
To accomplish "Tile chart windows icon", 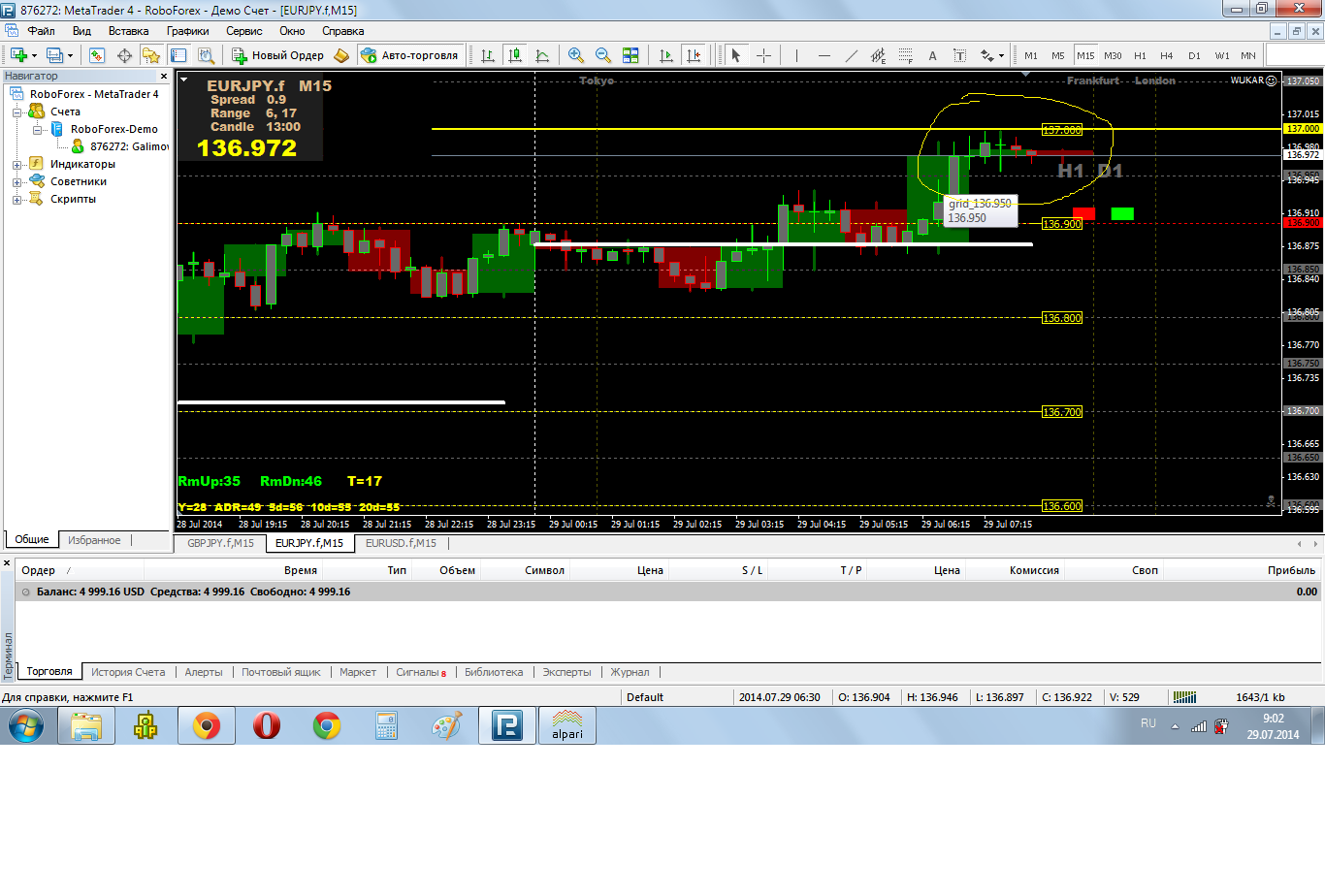I will [x=630, y=55].
